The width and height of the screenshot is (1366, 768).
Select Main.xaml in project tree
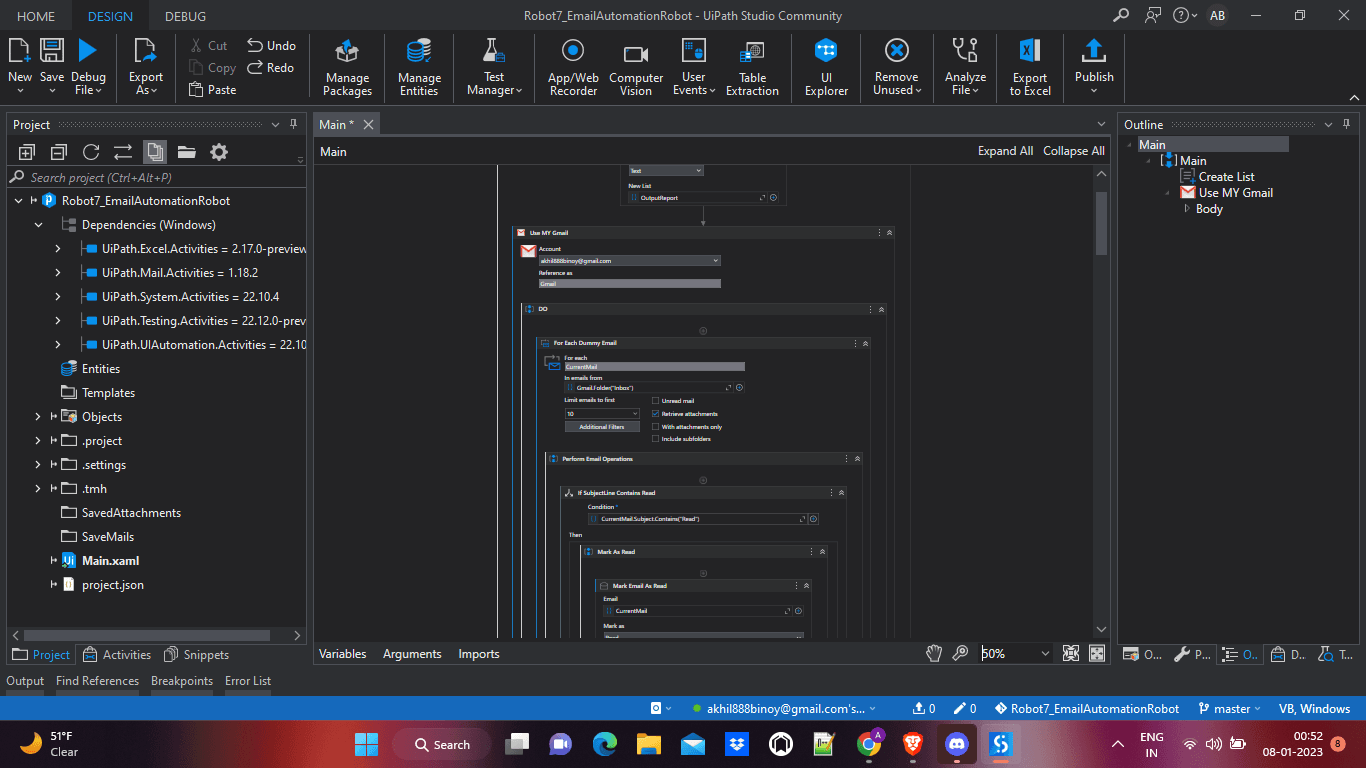point(110,560)
